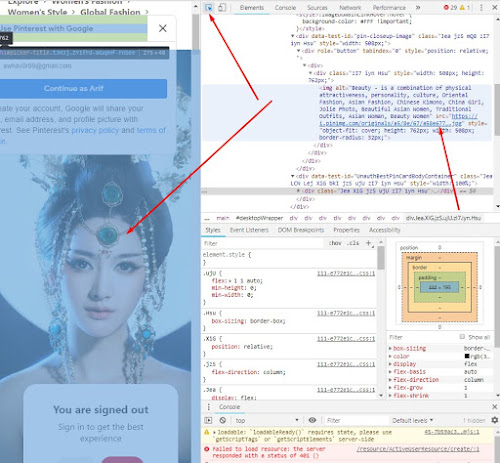Select main in the DOM breadcrumb
Image resolution: width=500 pixels, height=463 pixels.
click(x=223, y=218)
